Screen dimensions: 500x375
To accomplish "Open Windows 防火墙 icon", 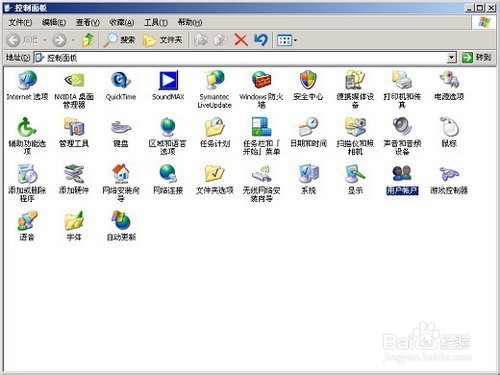I will click(x=261, y=89).
